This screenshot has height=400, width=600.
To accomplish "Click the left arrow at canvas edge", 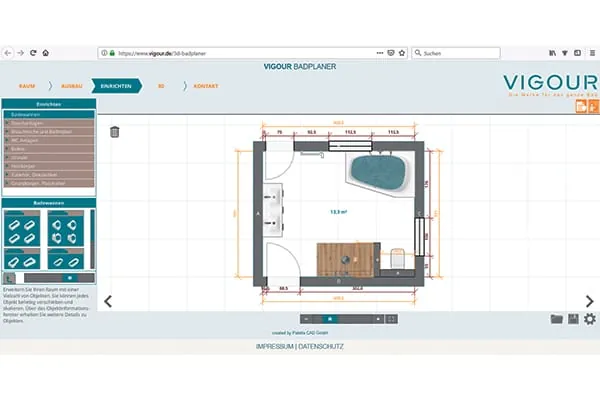I will 108,301.
